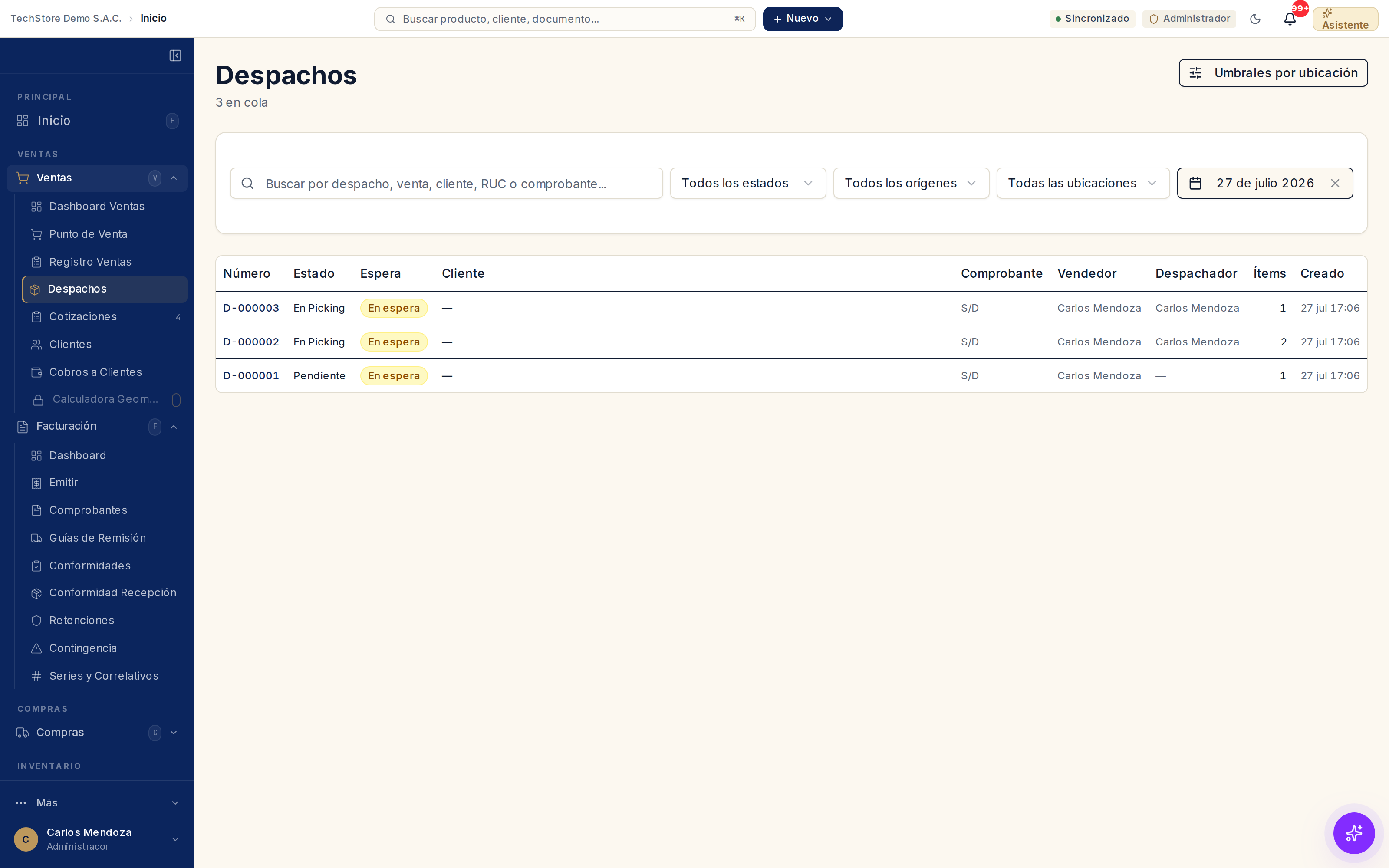The height and width of the screenshot is (868, 1389).
Task: Click the Sincronizado status badge
Action: click(1092, 18)
